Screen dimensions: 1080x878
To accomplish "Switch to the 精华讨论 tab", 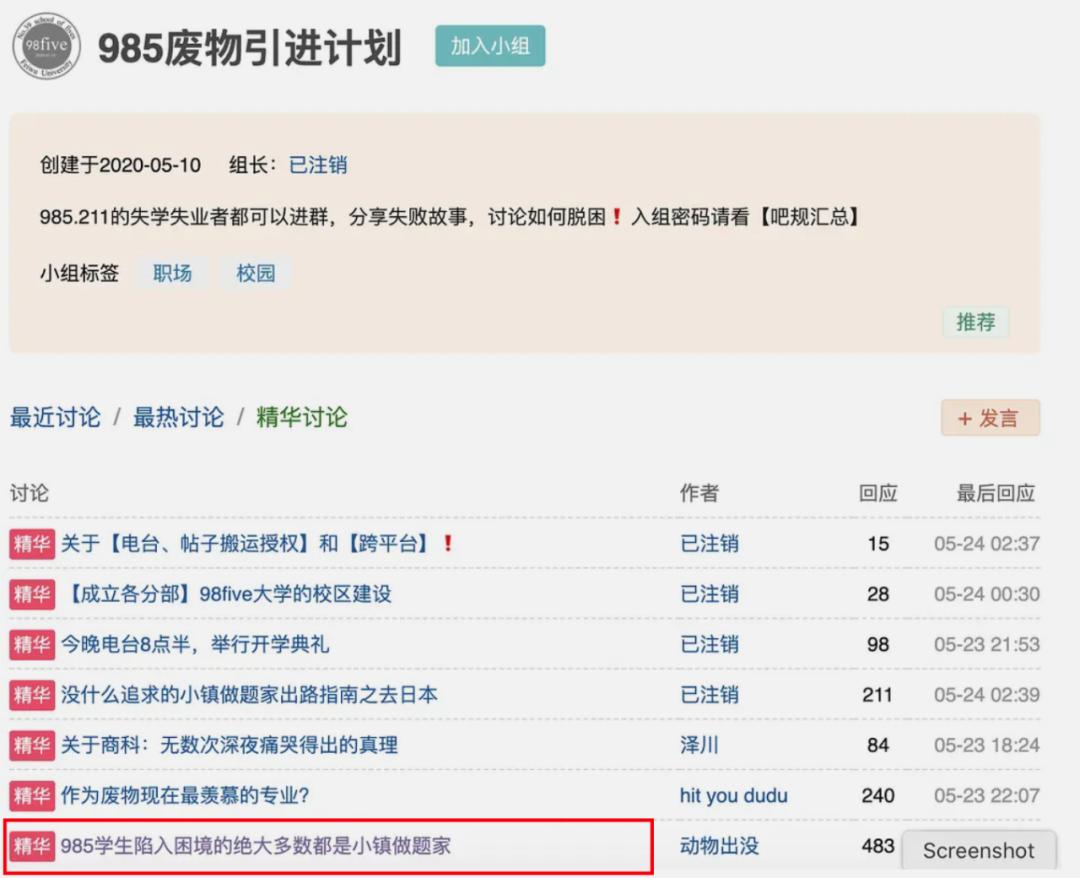I will 302,417.
